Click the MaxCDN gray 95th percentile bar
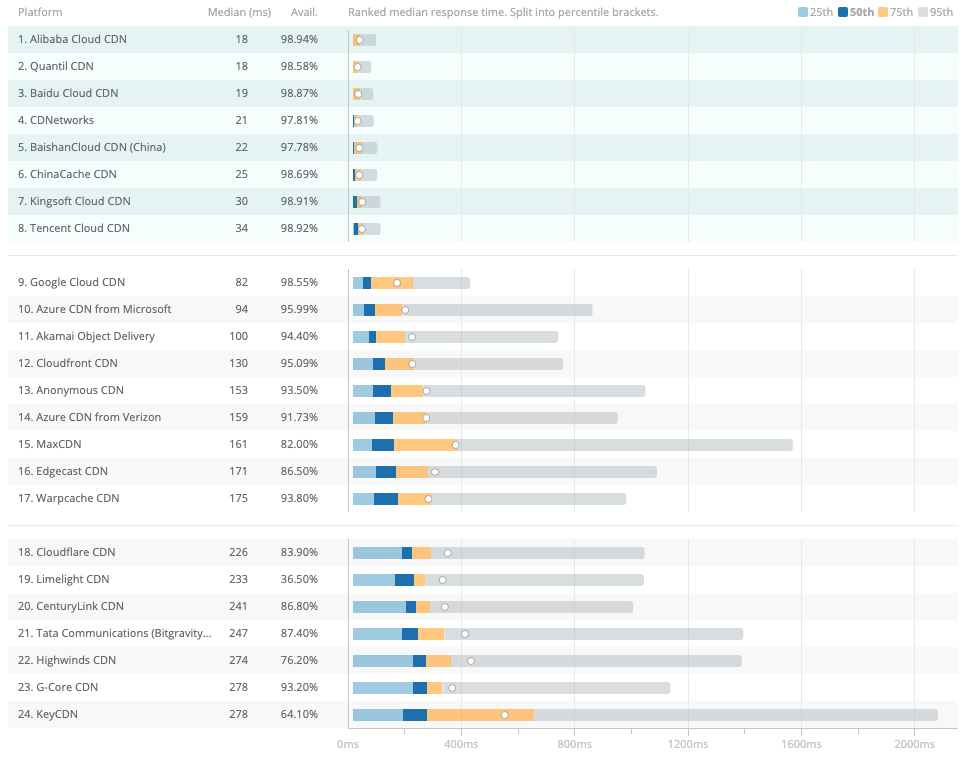Screen dimensions: 967x757 click(x=620, y=445)
